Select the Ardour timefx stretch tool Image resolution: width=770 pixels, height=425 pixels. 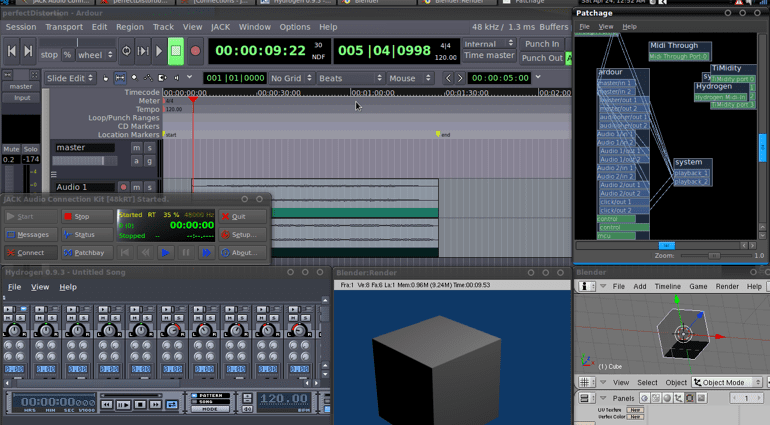pyautogui.click(x=162, y=78)
